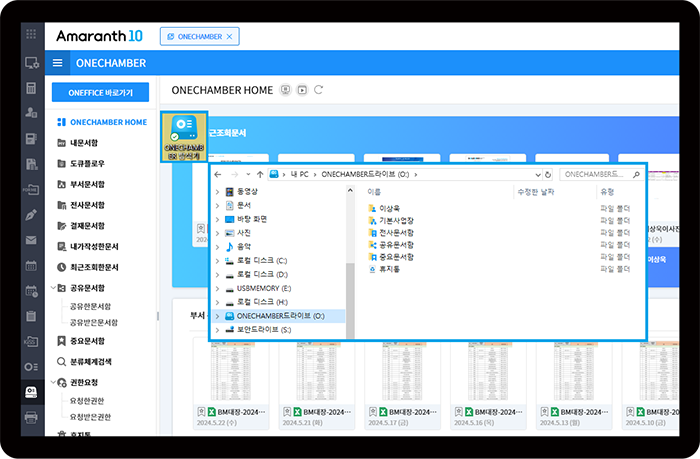Click the up arrow in the explorer toolbar
Image resolution: width=700 pixels, height=459 pixels.
260,175
